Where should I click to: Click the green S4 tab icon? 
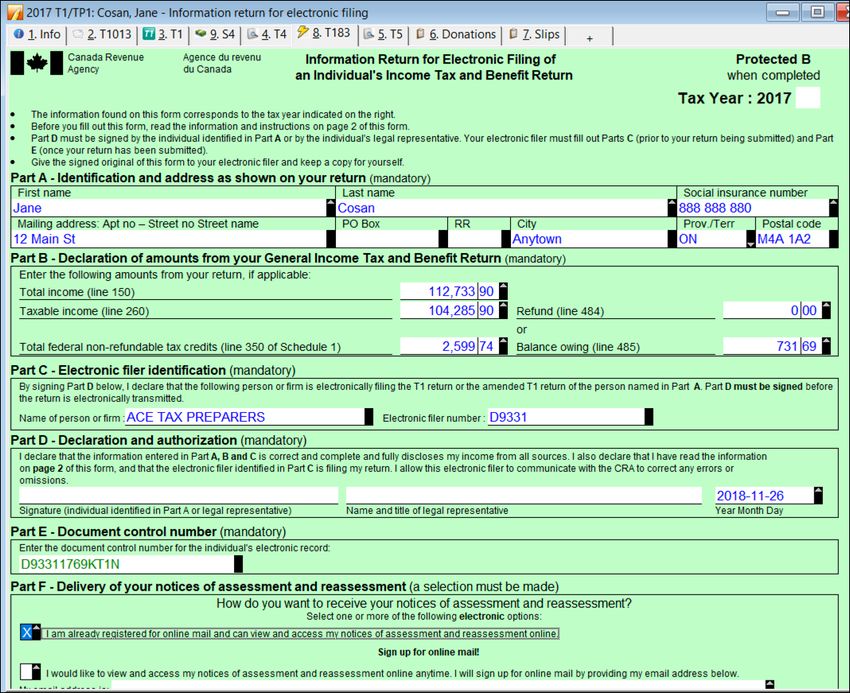pyautogui.click(x=201, y=34)
